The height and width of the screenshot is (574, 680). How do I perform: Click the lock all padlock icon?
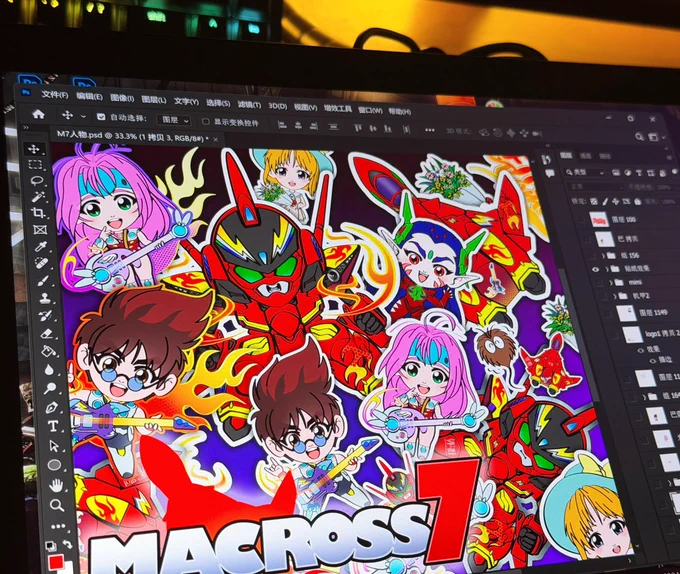pyautogui.click(x=638, y=202)
